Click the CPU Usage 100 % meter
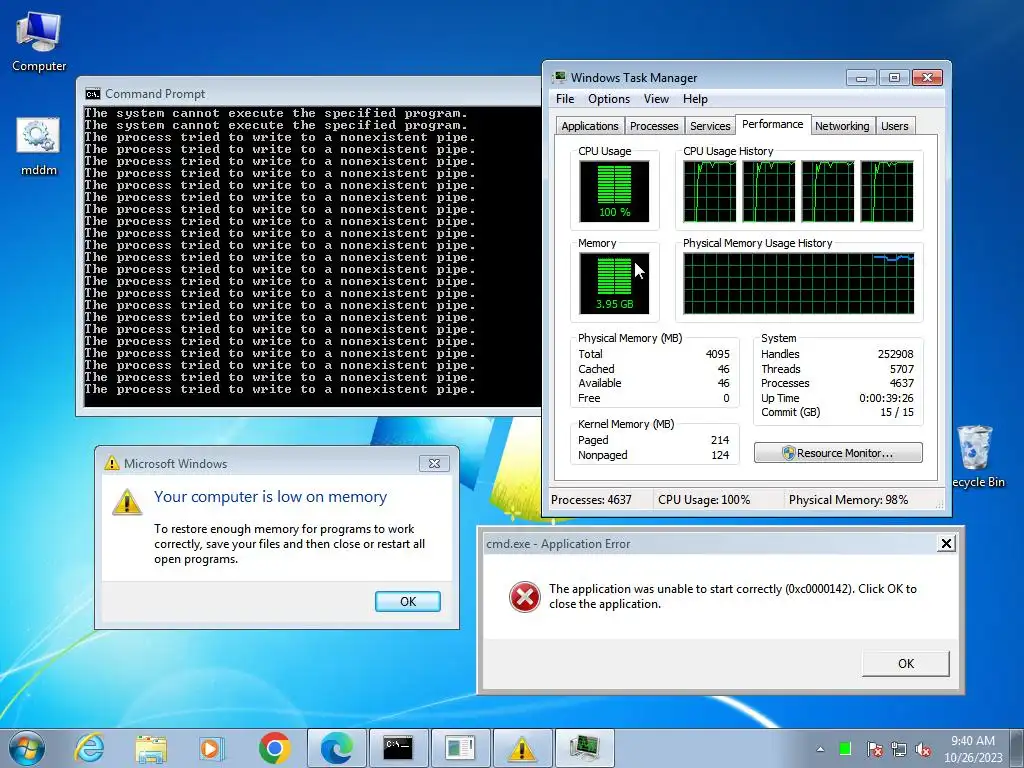 [x=614, y=191]
